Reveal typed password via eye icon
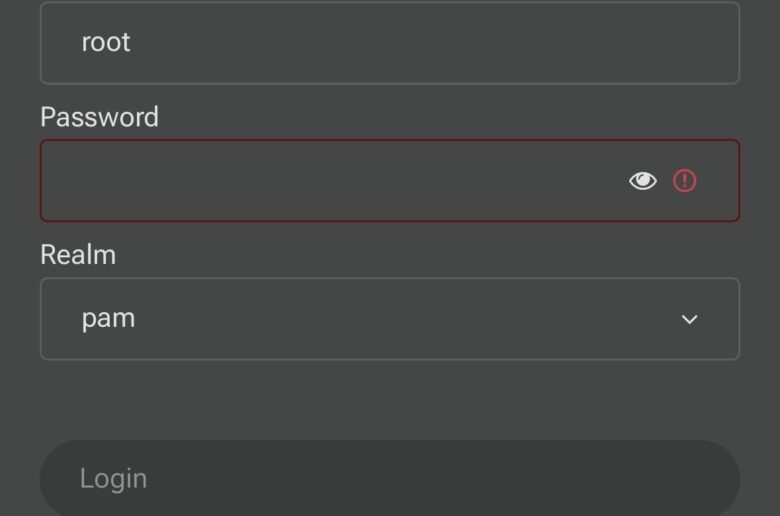The height and width of the screenshot is (516, 780). pos(643,181)
